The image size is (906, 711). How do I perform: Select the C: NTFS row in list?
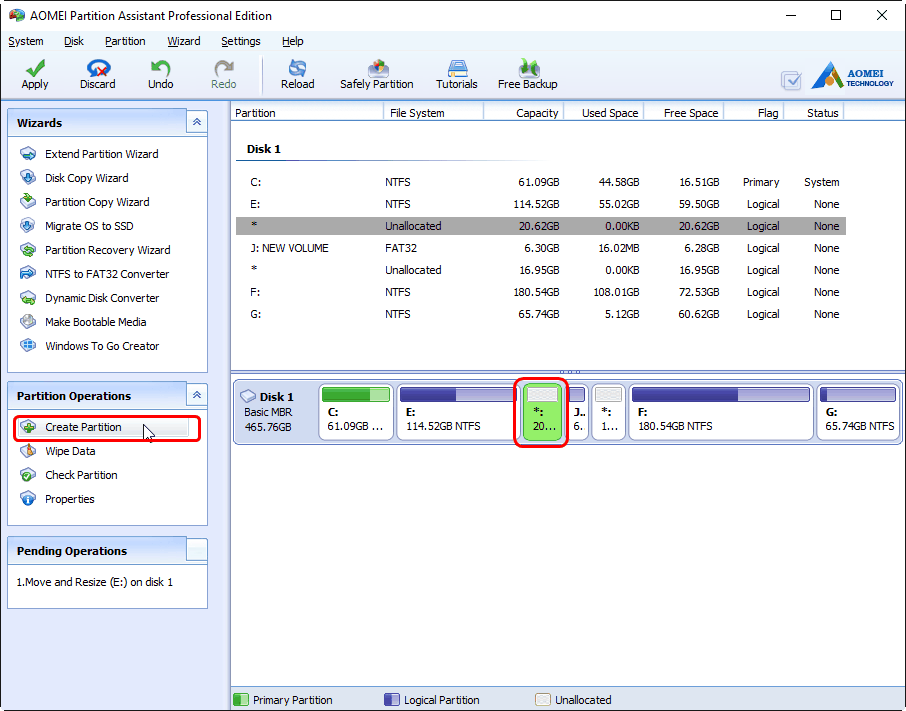(541, 182)
